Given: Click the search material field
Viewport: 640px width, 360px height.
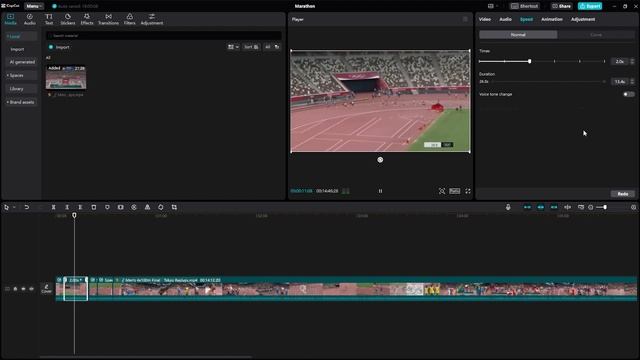Looking at the screenshot, I should (164, 36).
